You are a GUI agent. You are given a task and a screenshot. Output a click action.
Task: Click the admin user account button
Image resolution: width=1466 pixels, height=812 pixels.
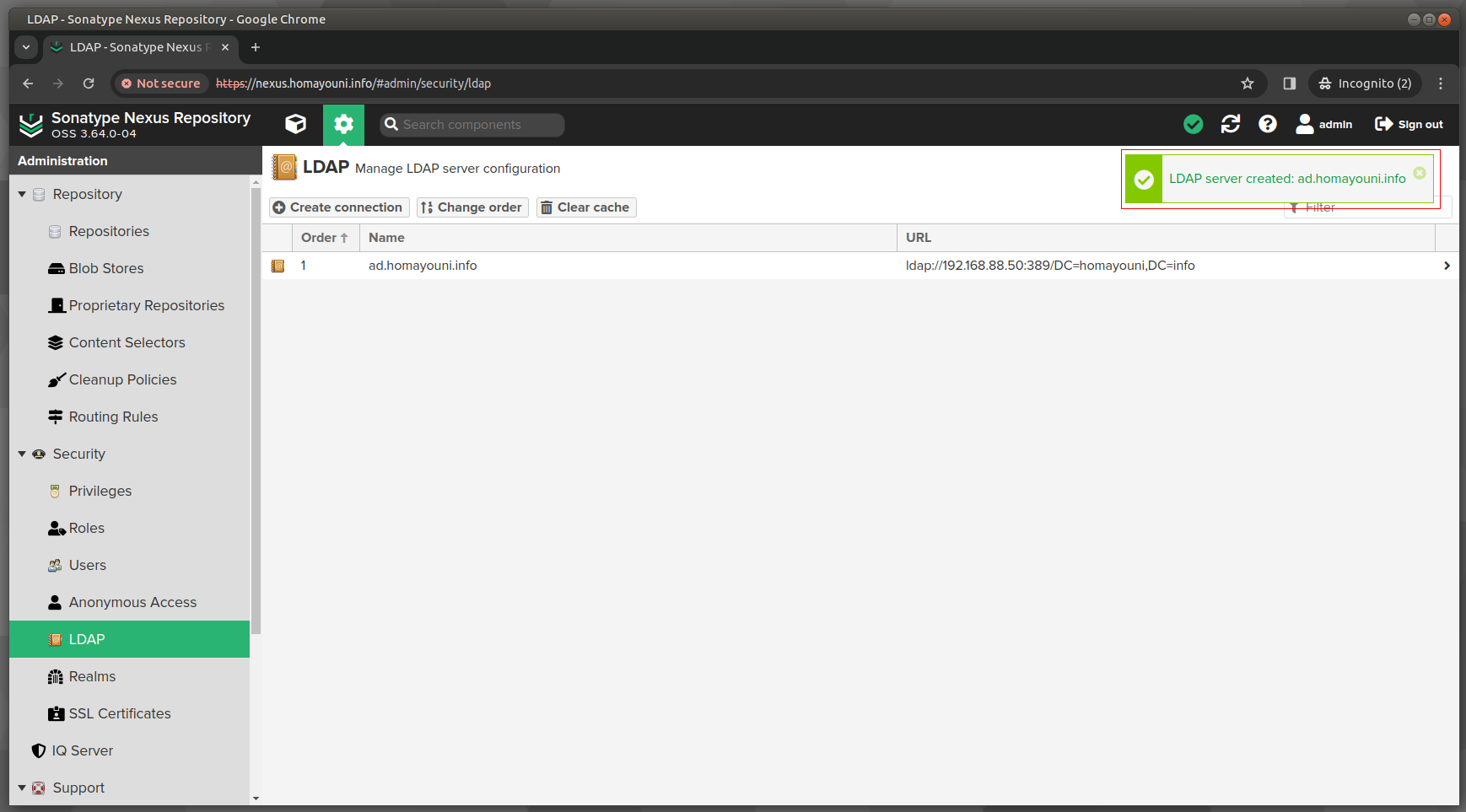pyautogui.click(x=1324, y=125)
